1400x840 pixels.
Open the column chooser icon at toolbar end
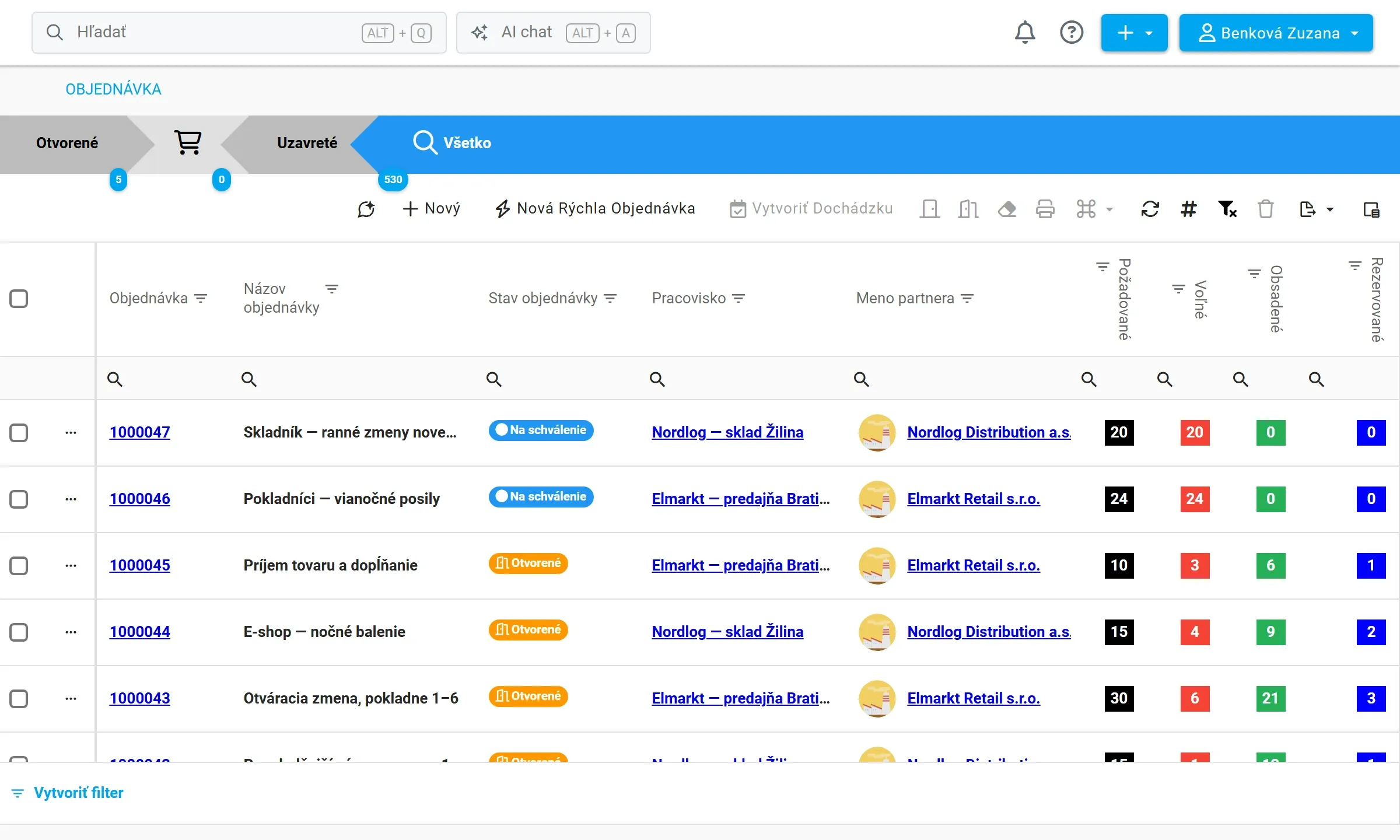pyautogui.click(x=1371, y=209)
